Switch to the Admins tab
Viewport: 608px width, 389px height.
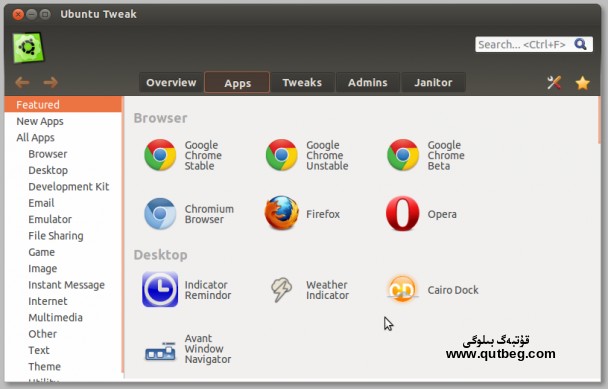click(x=368, y=83)
